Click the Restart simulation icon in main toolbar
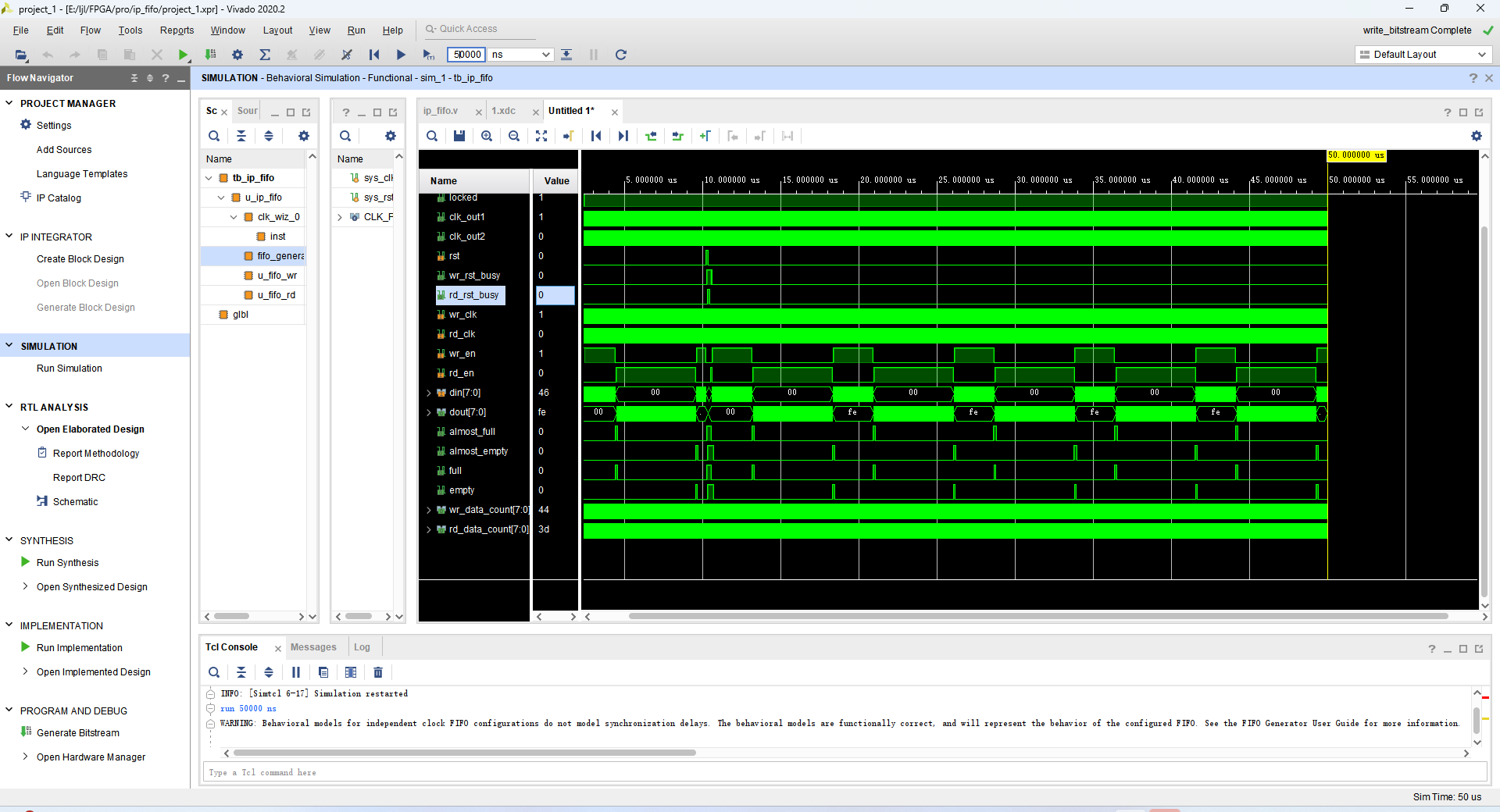The image size is (1500, 812). click(x=374, y=55)
